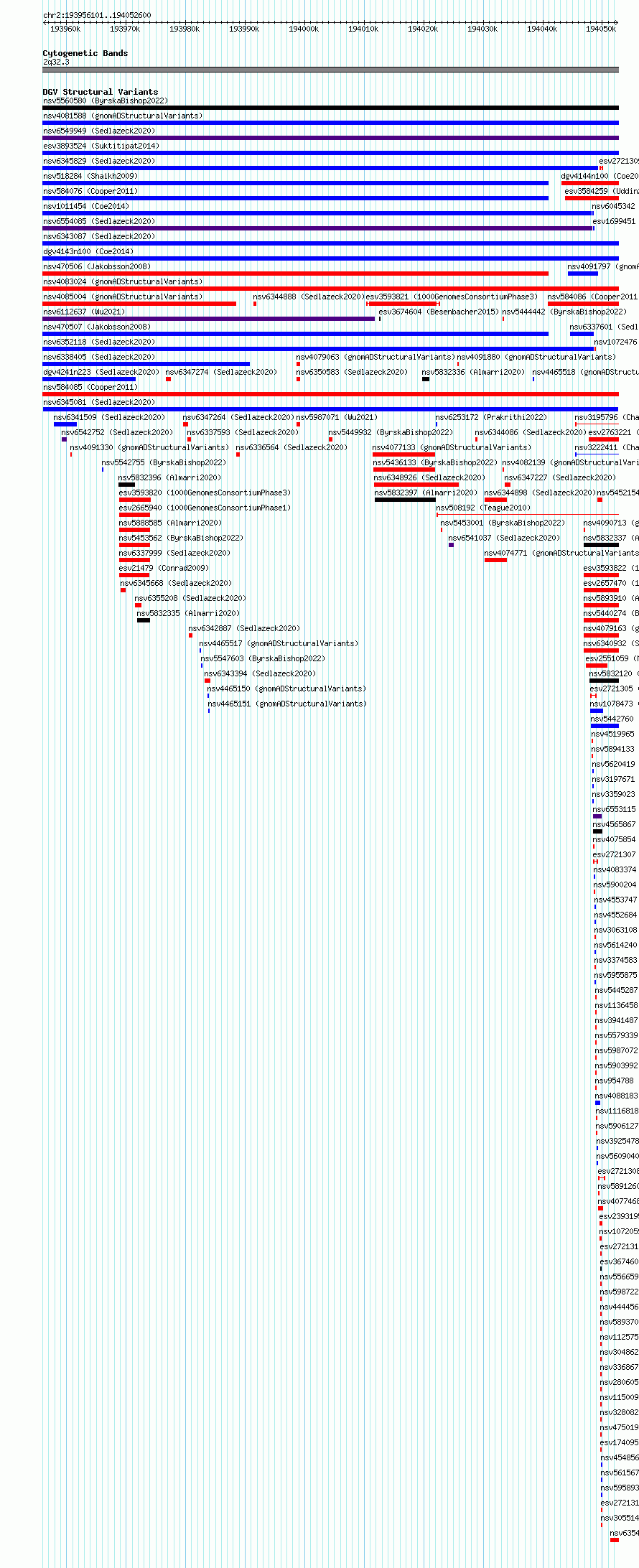The width and height of the screenshot is (639, 1568).
Task: Click the nsv6541037 (Sedlazeck2020) label
Action: tap(504, 538)
